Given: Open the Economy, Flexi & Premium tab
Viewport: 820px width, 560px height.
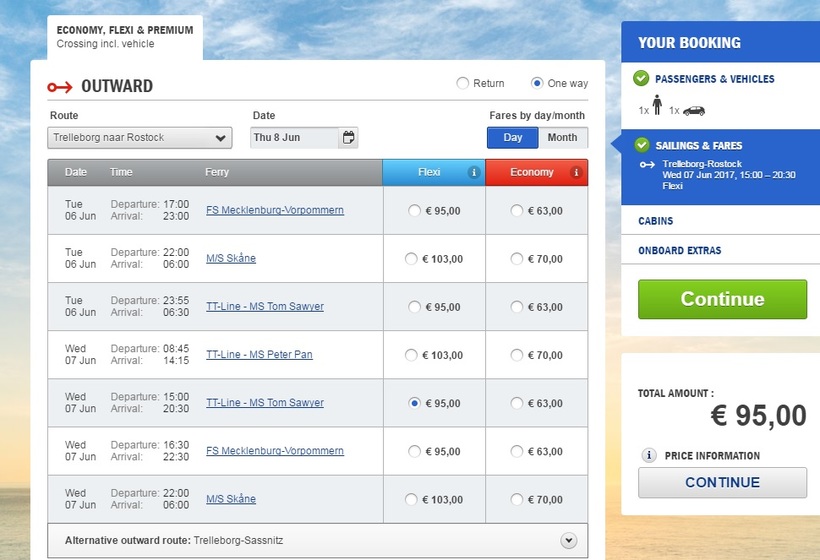Looking at the screenshot, I should 125,37.
